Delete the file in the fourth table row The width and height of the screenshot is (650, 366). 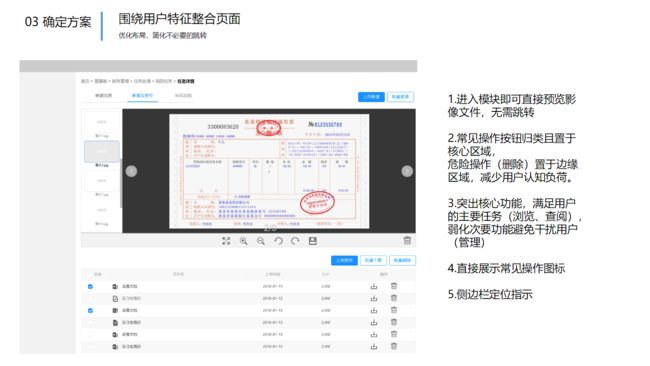pyautogui.click(x=394, y=322)
